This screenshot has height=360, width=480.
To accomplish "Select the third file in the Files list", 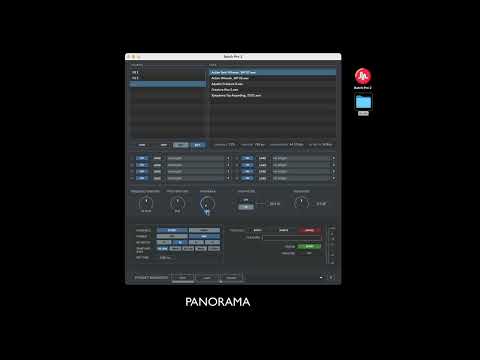I will pyautogui.click(x=272, y=84).
